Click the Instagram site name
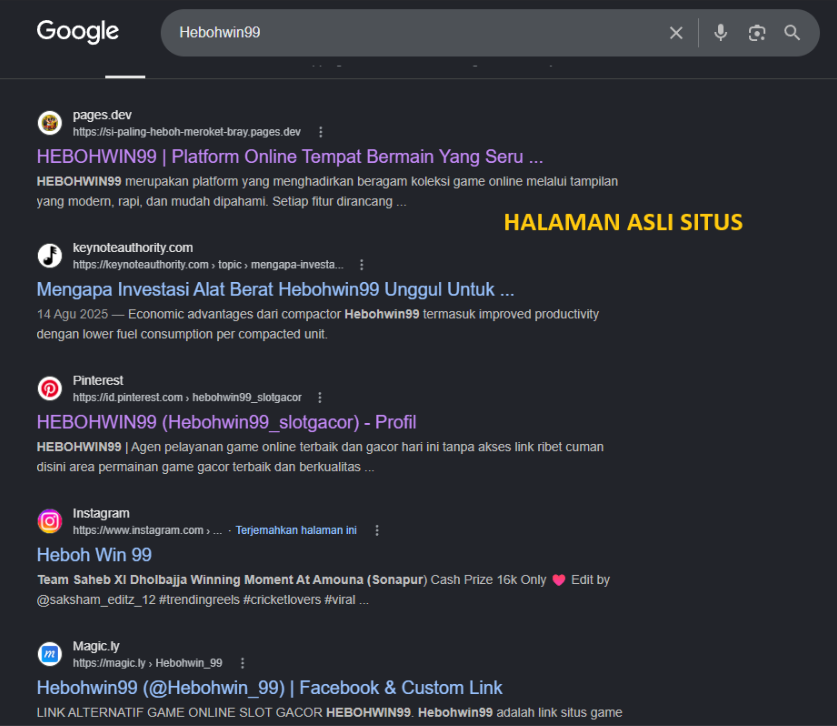This screenshot has height=726, width=837. (101, 513)
